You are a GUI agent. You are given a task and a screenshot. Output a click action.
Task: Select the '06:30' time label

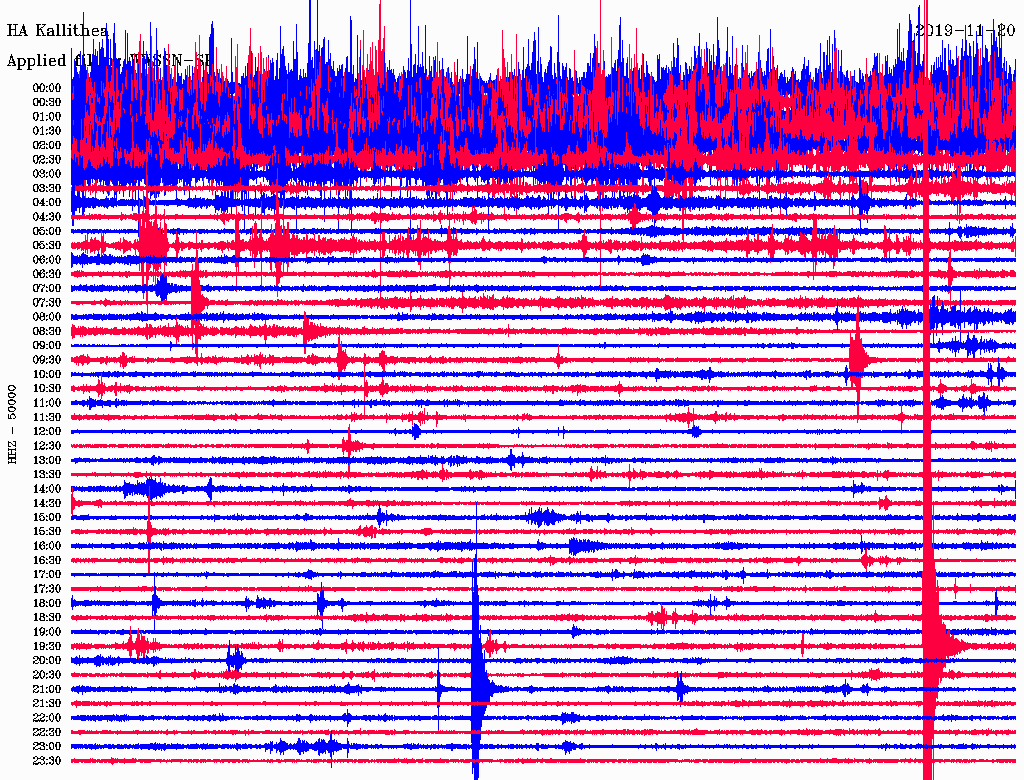pos(47,274)
